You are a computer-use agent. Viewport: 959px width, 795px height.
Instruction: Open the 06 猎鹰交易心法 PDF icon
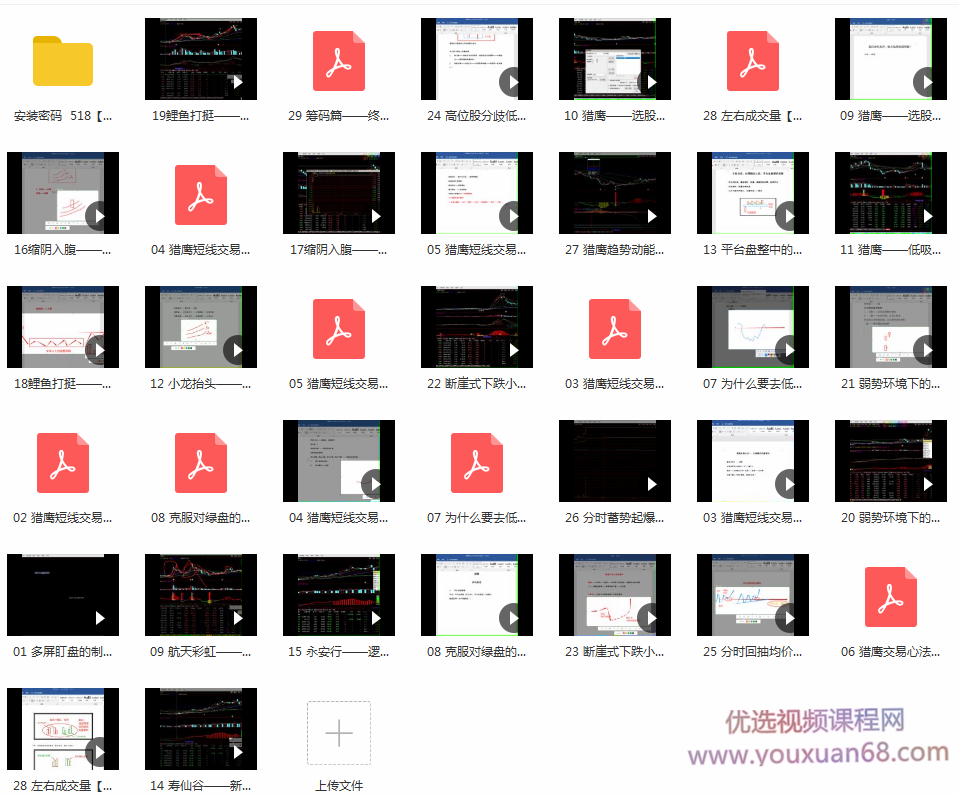[x=890, y=597]
